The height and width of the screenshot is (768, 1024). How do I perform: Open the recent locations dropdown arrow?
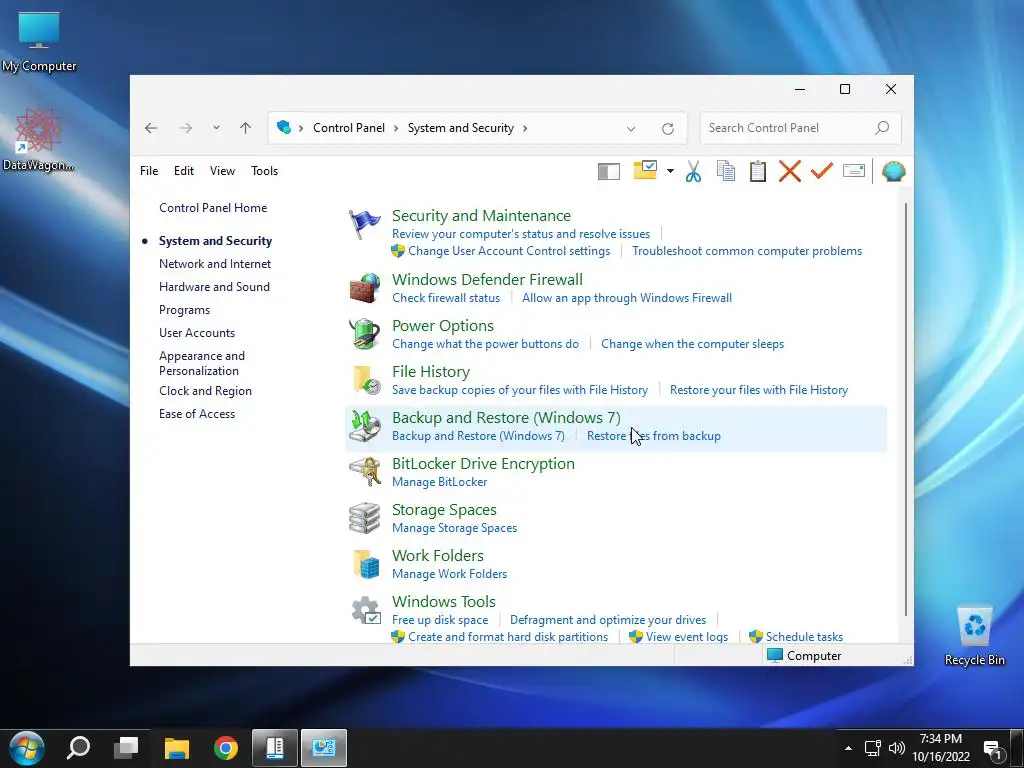pyautogui.click(x=216, y=128)
